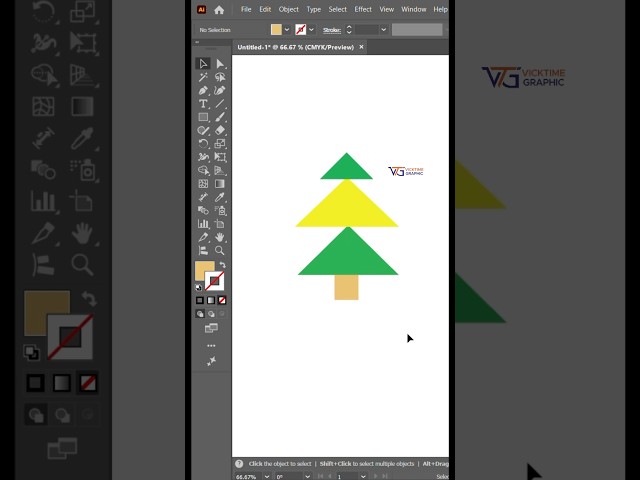Open the Edit menu
Viewport: 640px width, 480px height.
point(265,9)
